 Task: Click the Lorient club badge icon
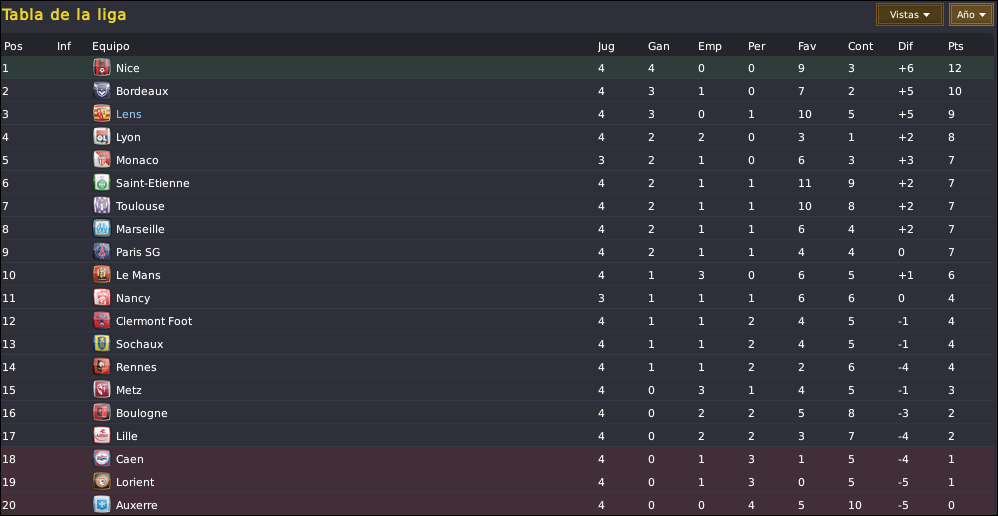101,482
